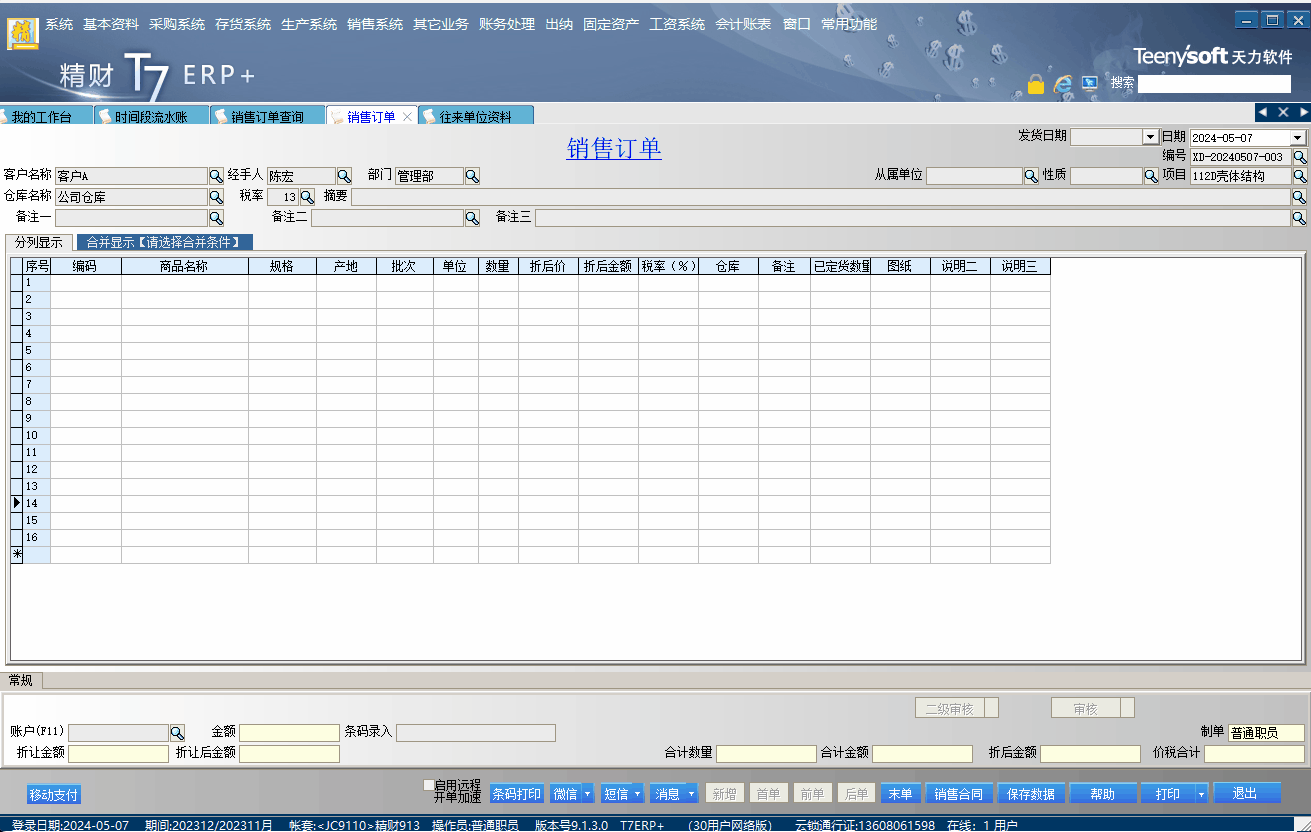Image resolution: width=1311 pixels, height=832 pixels.
Task: Open the 日期 dropdown arrow
Action: 1298,138
